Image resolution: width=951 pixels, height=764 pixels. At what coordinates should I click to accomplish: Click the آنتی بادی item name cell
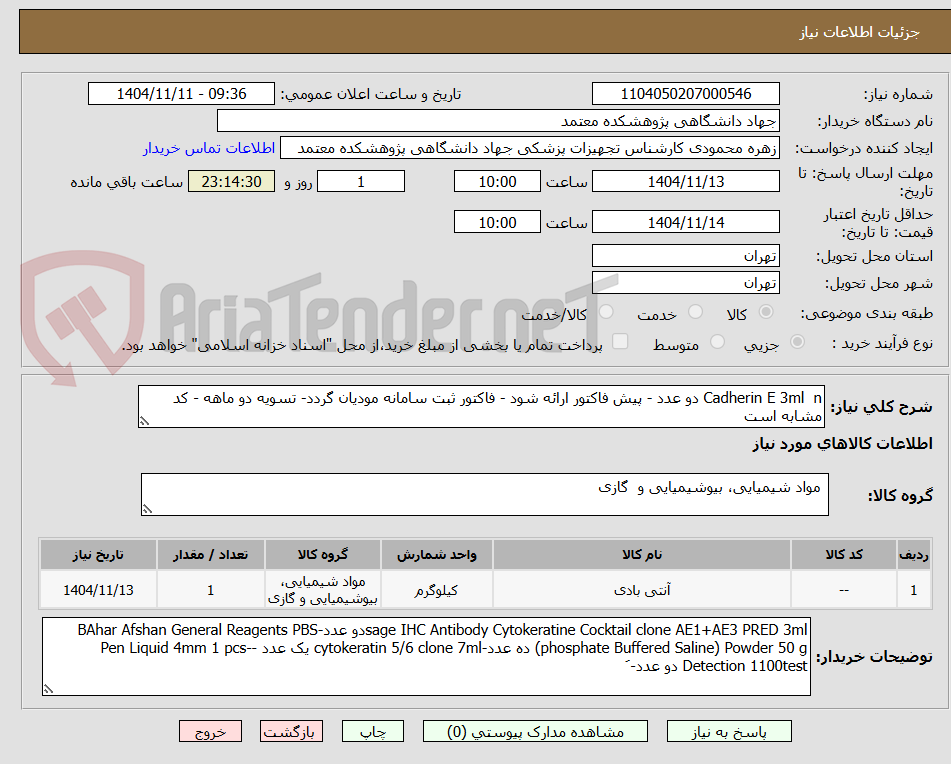pos(642,590)
